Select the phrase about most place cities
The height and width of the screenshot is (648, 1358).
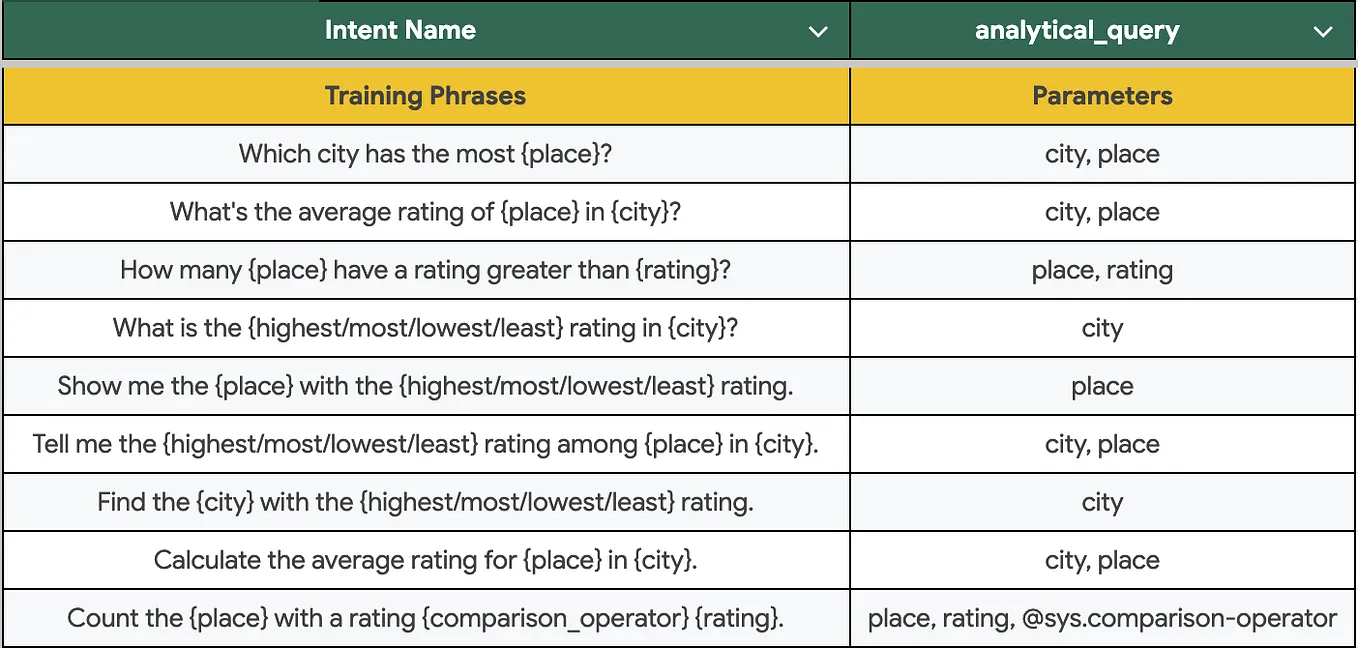tap(424, 154)
